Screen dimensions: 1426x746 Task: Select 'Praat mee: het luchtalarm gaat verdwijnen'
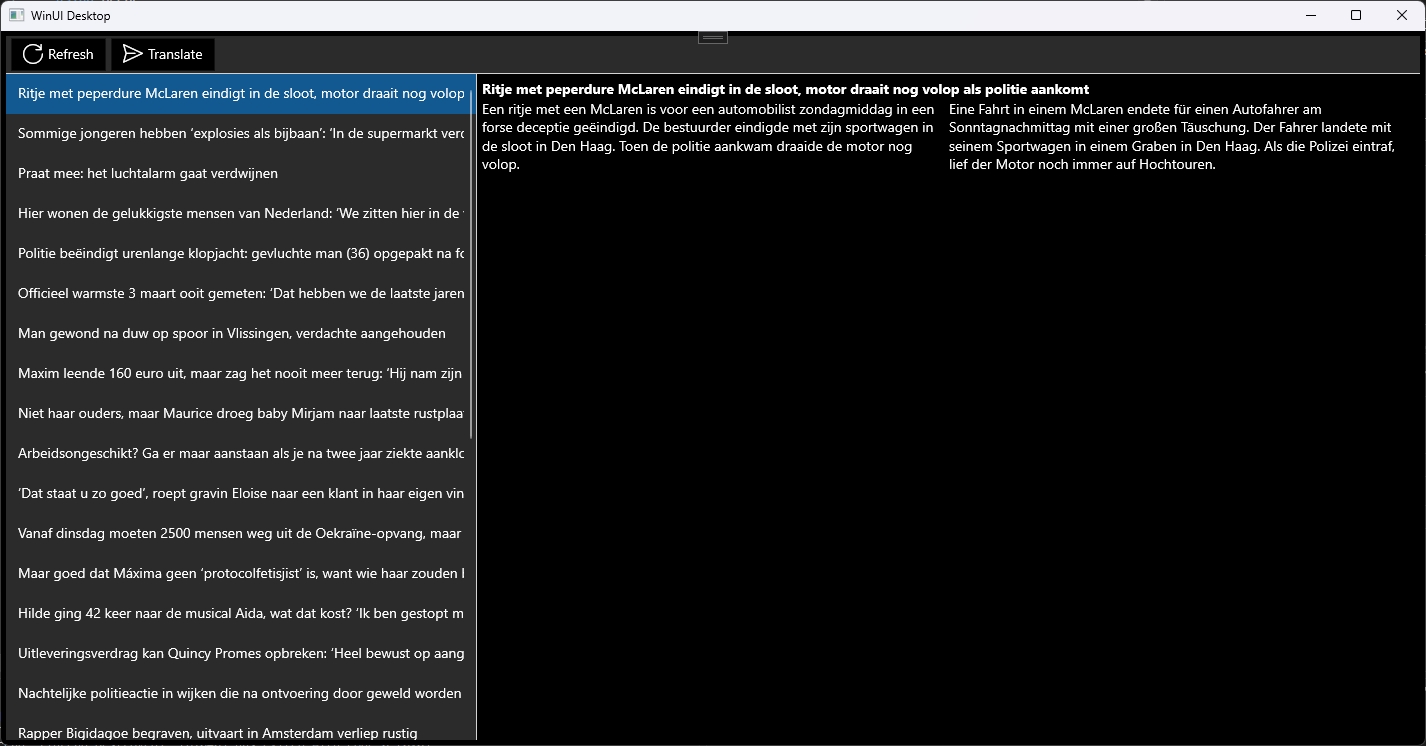240,173
